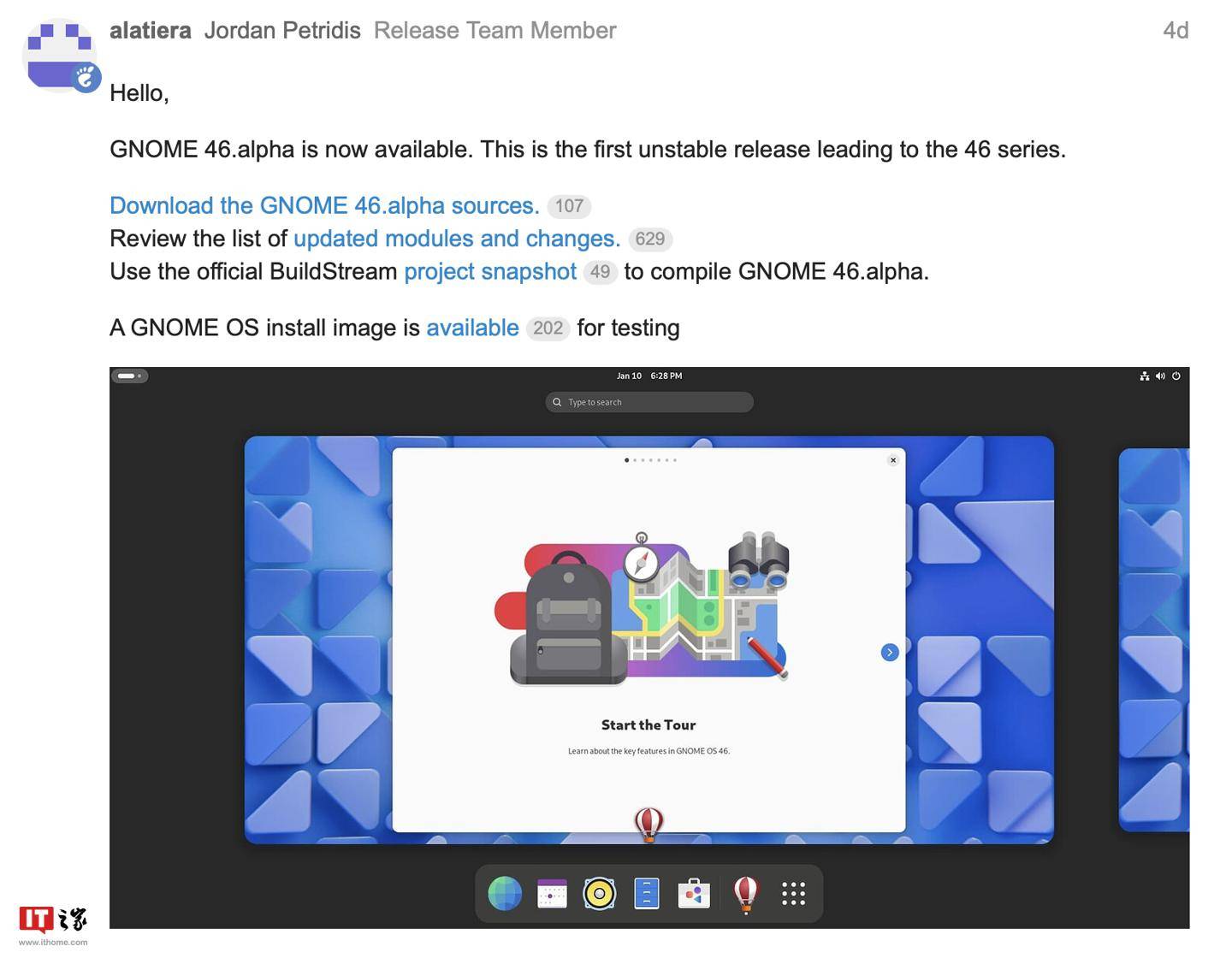The height and width of the screenshot is (964, 1232).
Task: Click the 629 click-count badge
Action: point(650,240)
